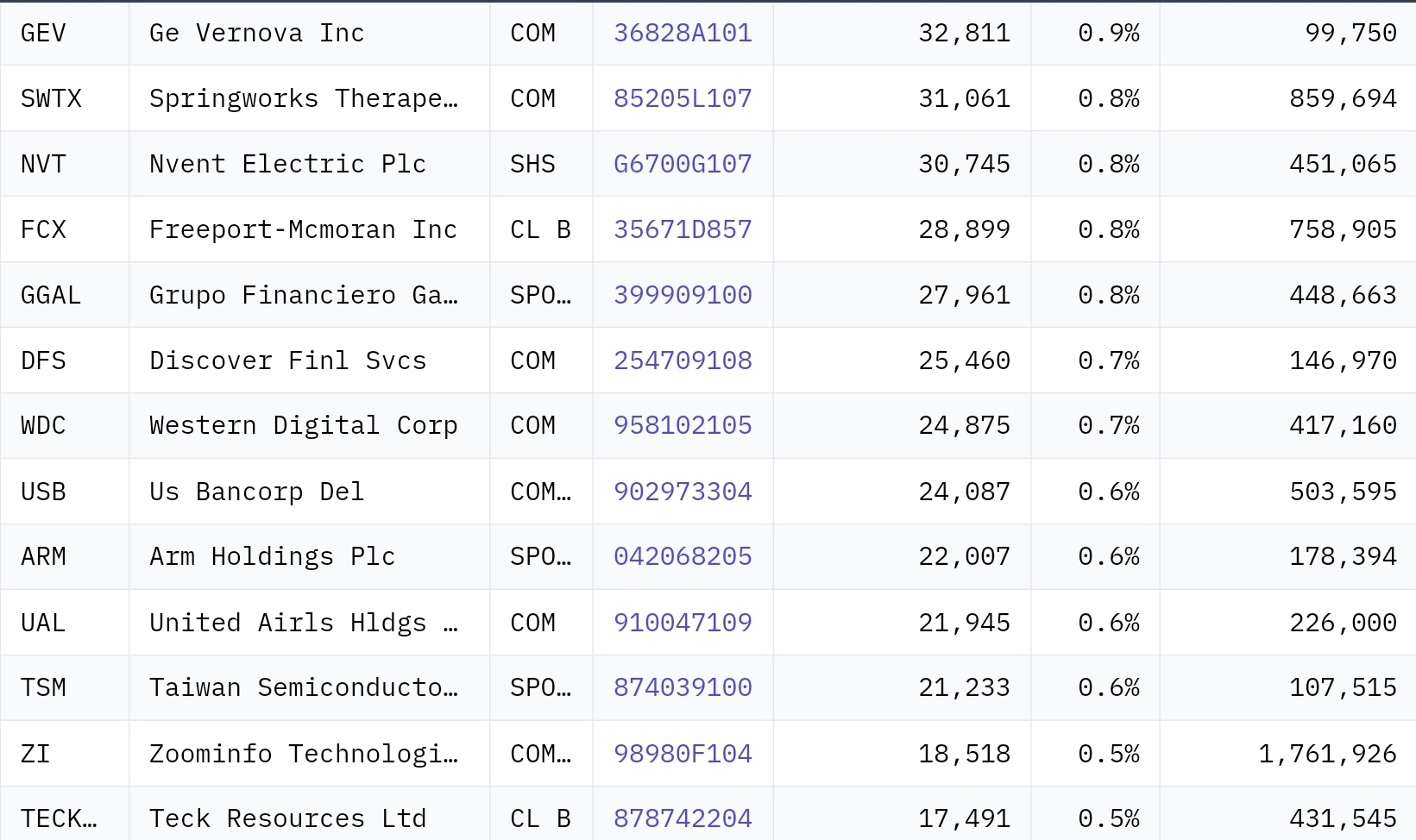1416x840 pixels.
Task: Open CUSIP link 958102105
Action: coord(683,425)
